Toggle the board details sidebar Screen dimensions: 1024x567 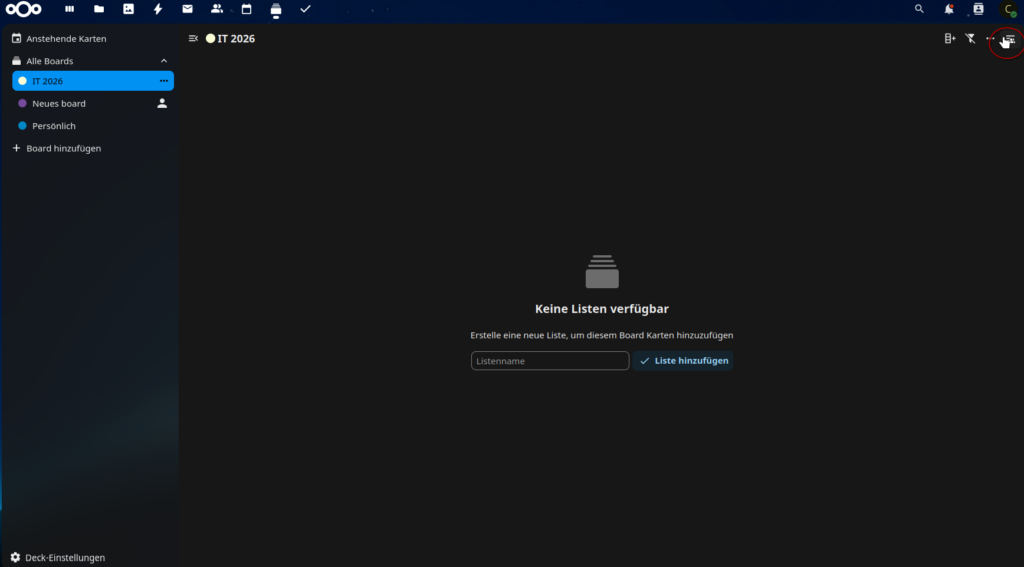[x=1010, y=39]
